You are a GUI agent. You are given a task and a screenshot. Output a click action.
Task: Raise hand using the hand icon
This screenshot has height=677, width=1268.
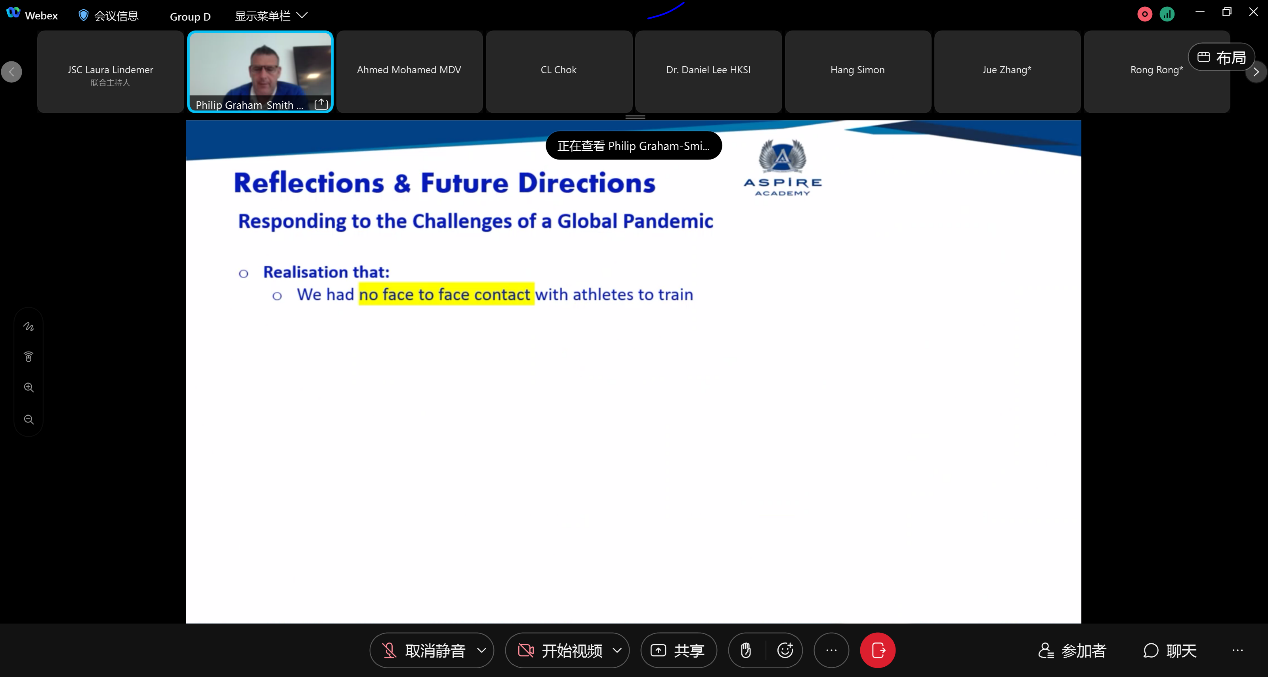click(745, 651)
